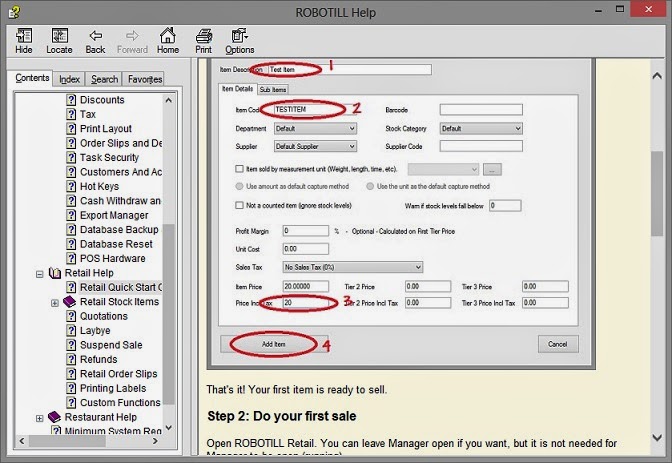
Task: Print the current help topic
Action: pos(204,41)
